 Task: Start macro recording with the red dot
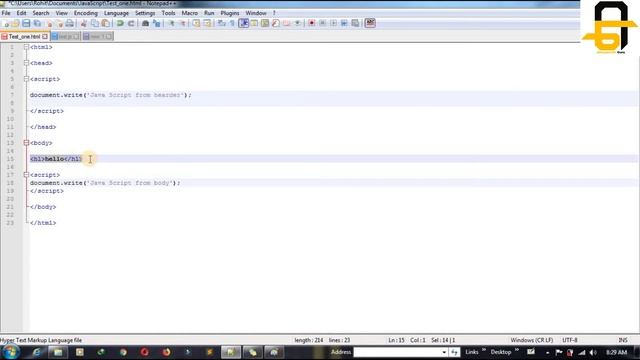coord(312,23)
